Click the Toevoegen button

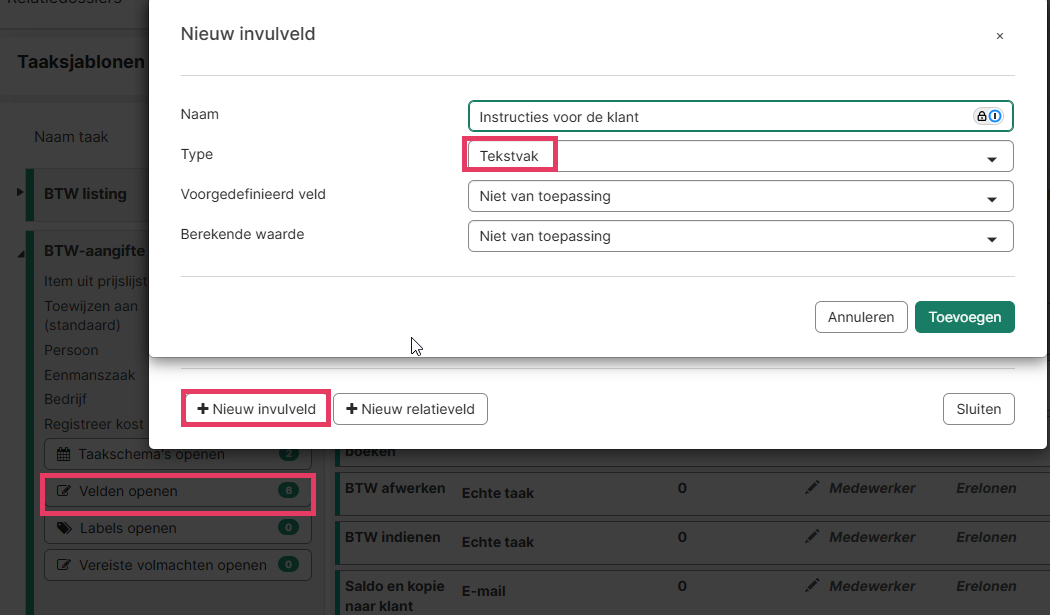point(965,317)
